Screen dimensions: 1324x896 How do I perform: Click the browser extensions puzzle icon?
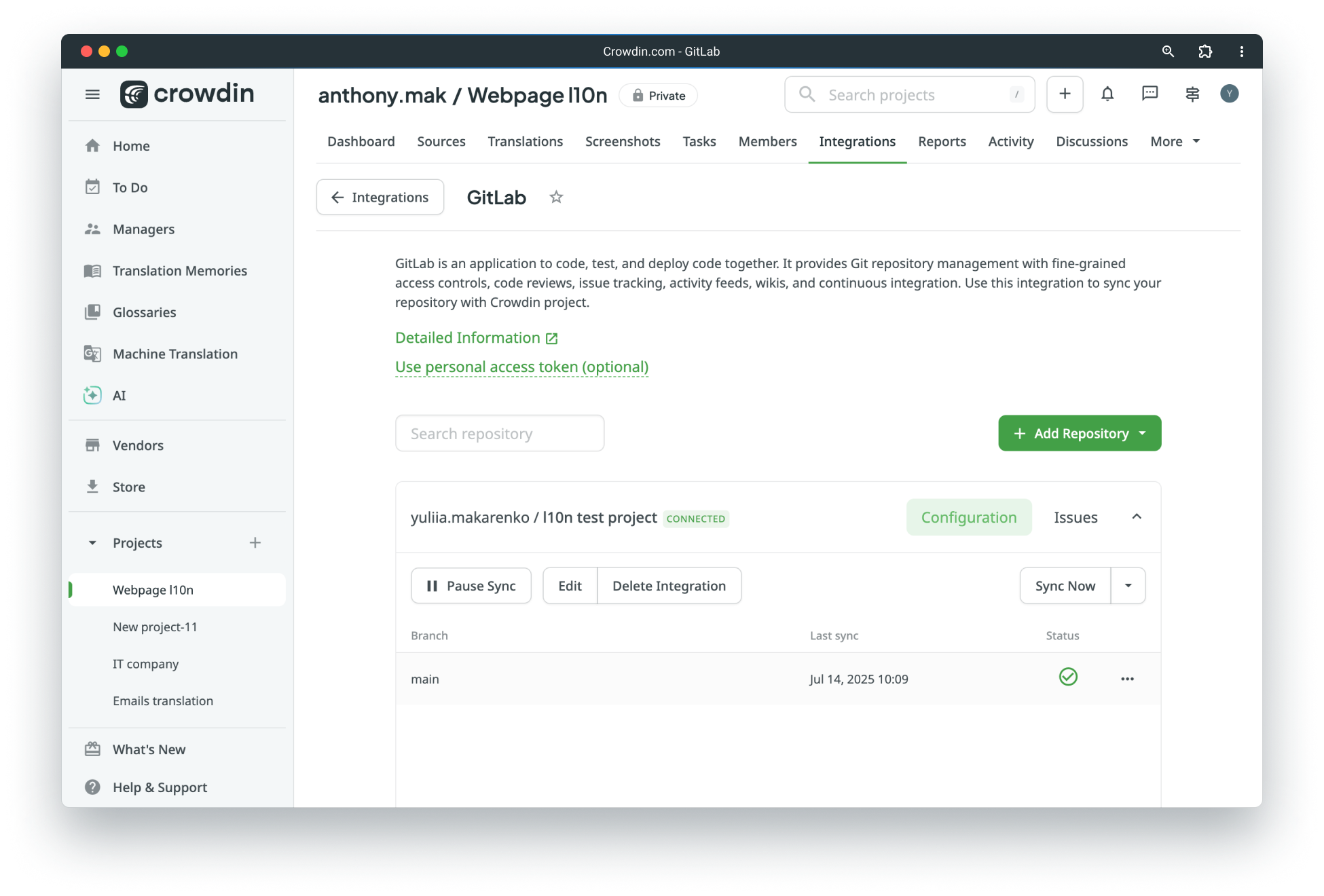pos(1205,52)
